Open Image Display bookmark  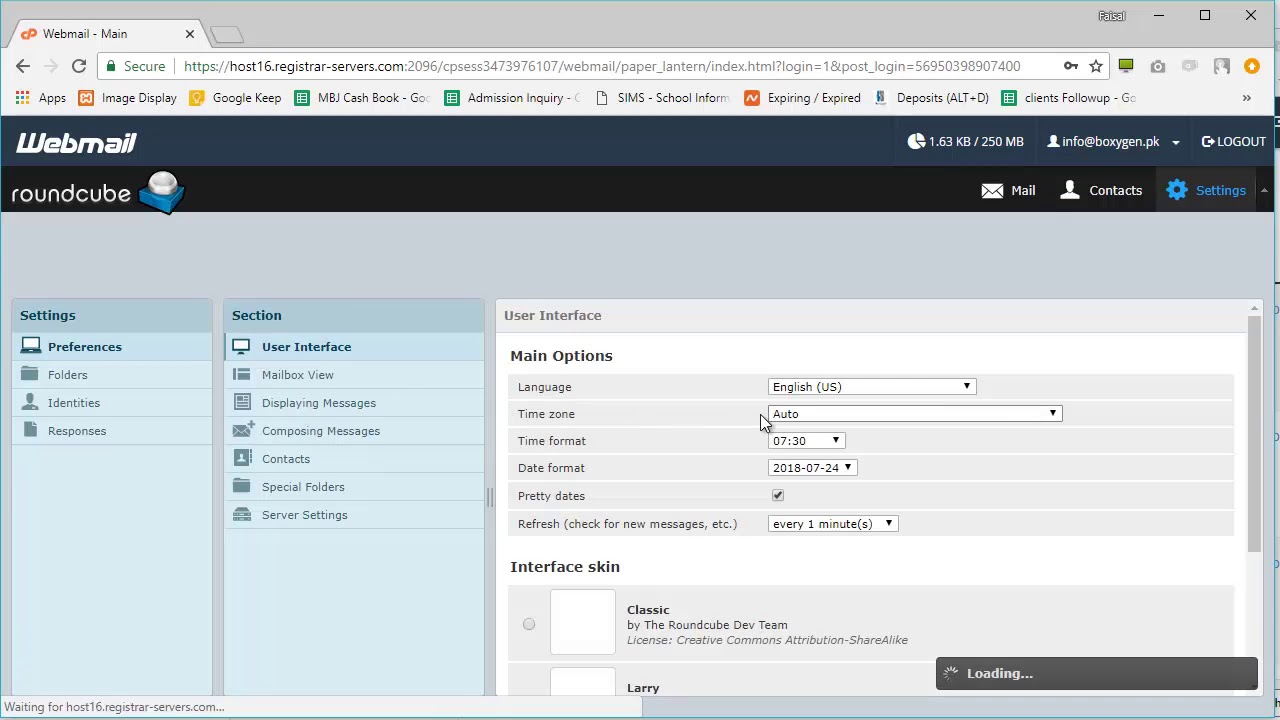[128, 98]
